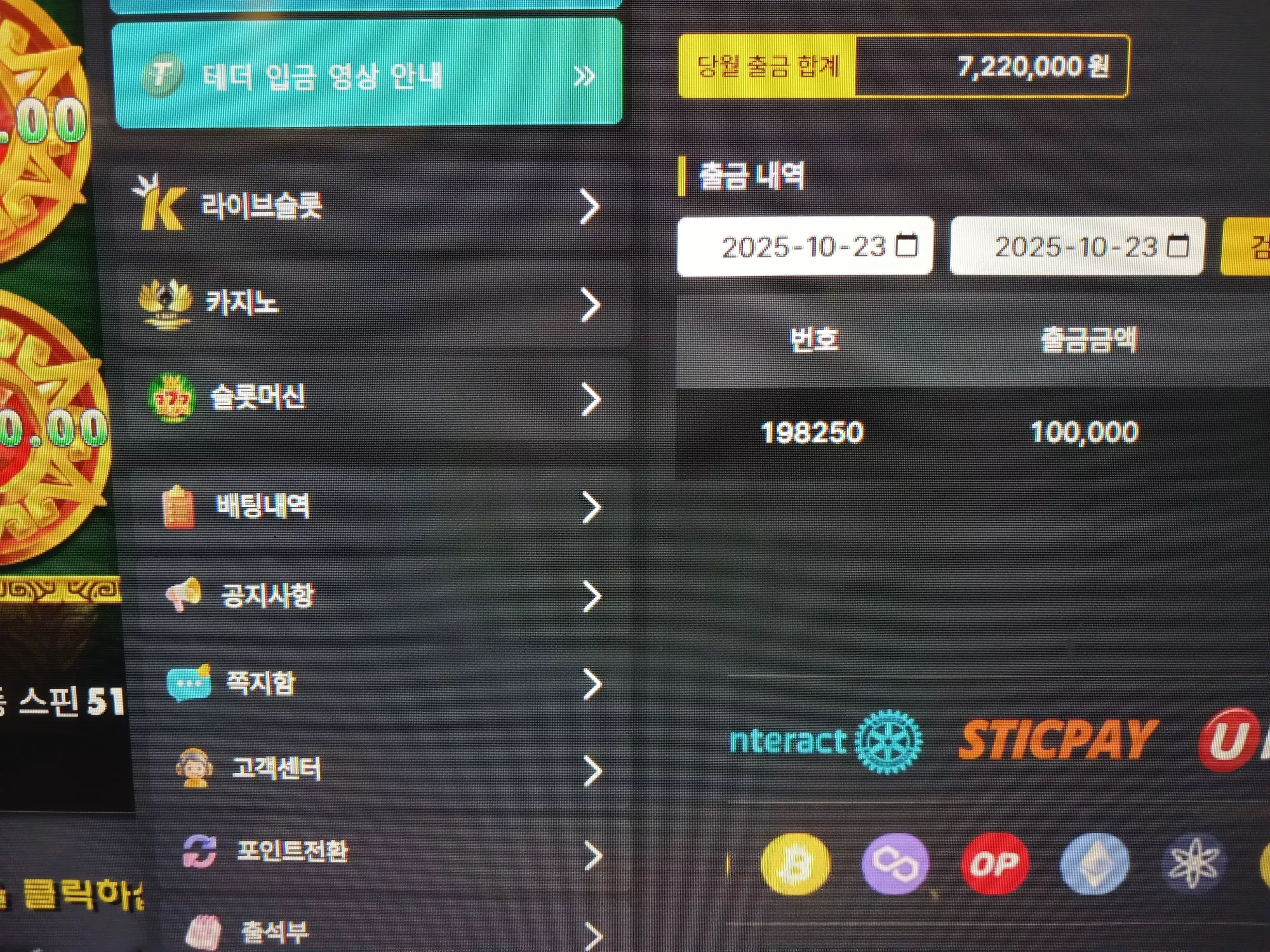Screen dimensions: 1270x952
Task: Click the 공지사항 megaphone icon
Action: [x=184, y=595]
